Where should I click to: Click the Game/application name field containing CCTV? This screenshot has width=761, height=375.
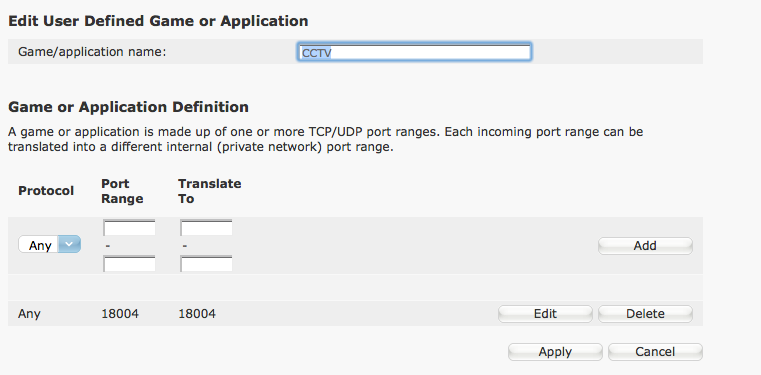coord(414,52)
